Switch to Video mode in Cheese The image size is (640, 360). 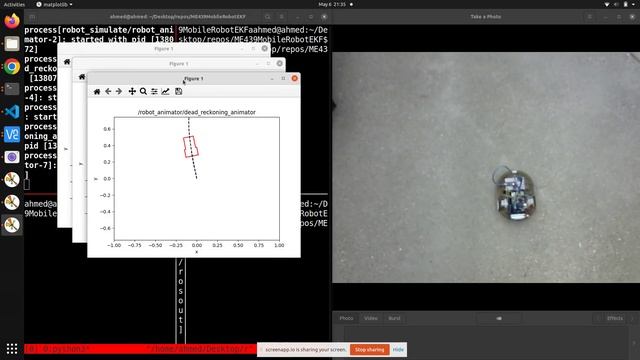point(371,318)
